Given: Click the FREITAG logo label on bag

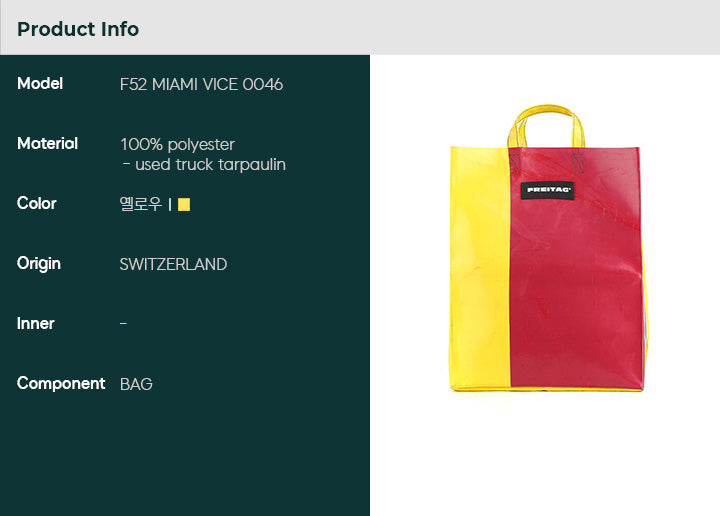Looking at the screenshot, I should (548, 190).
